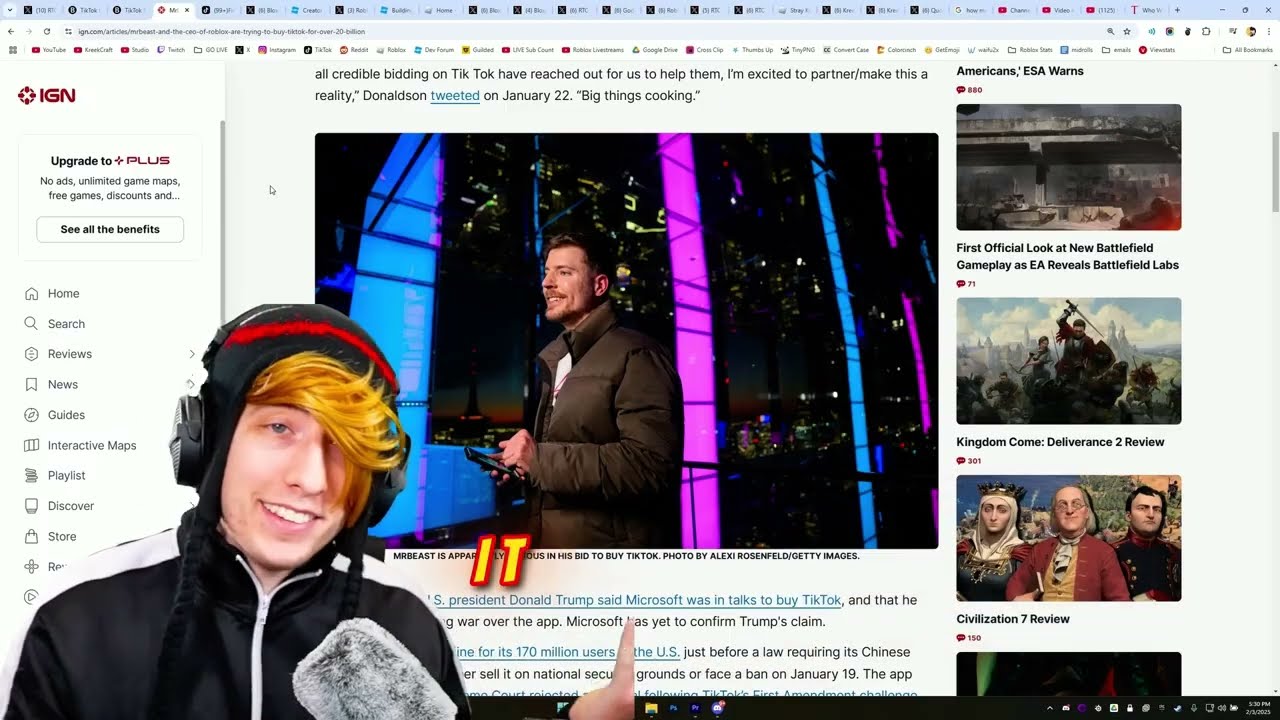Open the browser extensions puzzle icon
The width and height of the screenshot is (1280, 720).
[x=1206, y=31]
